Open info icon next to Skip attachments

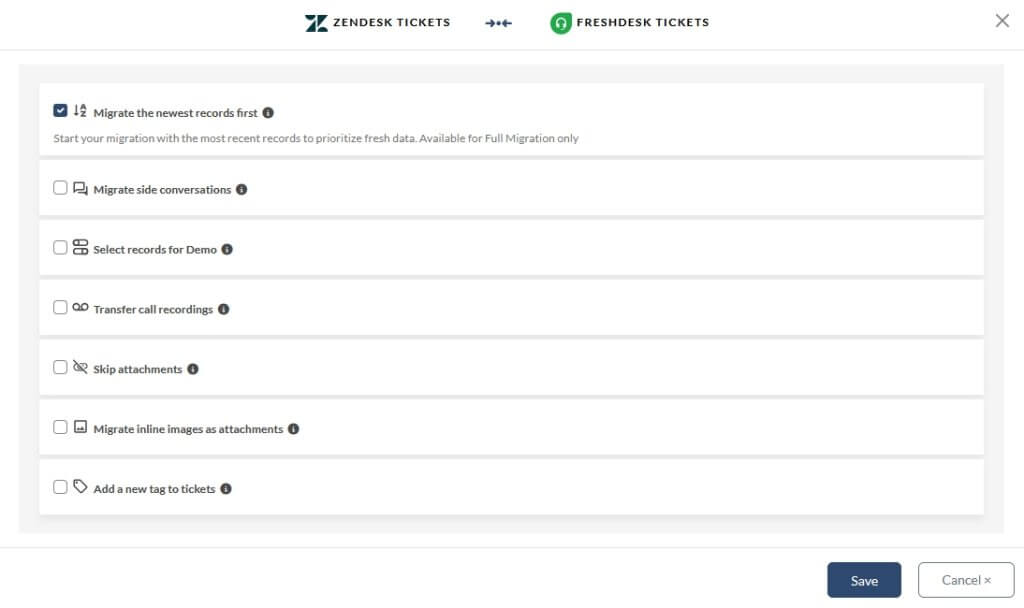[193, 369]
